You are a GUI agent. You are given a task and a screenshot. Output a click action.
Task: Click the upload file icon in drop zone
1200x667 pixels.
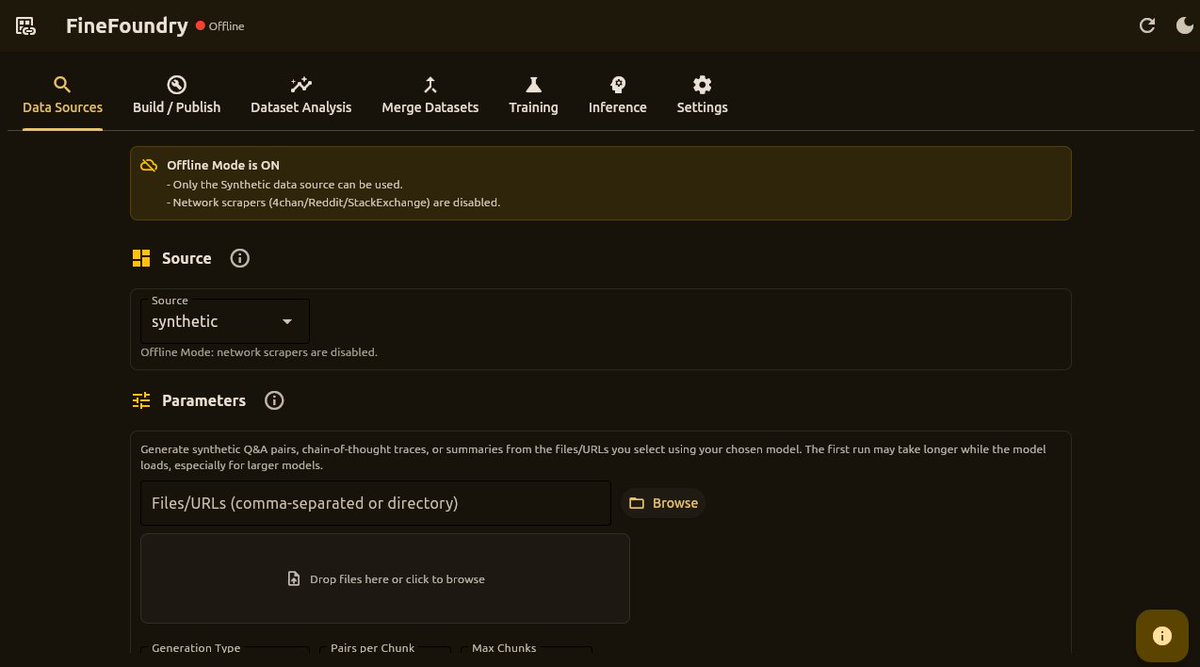(x=294, y=579)
